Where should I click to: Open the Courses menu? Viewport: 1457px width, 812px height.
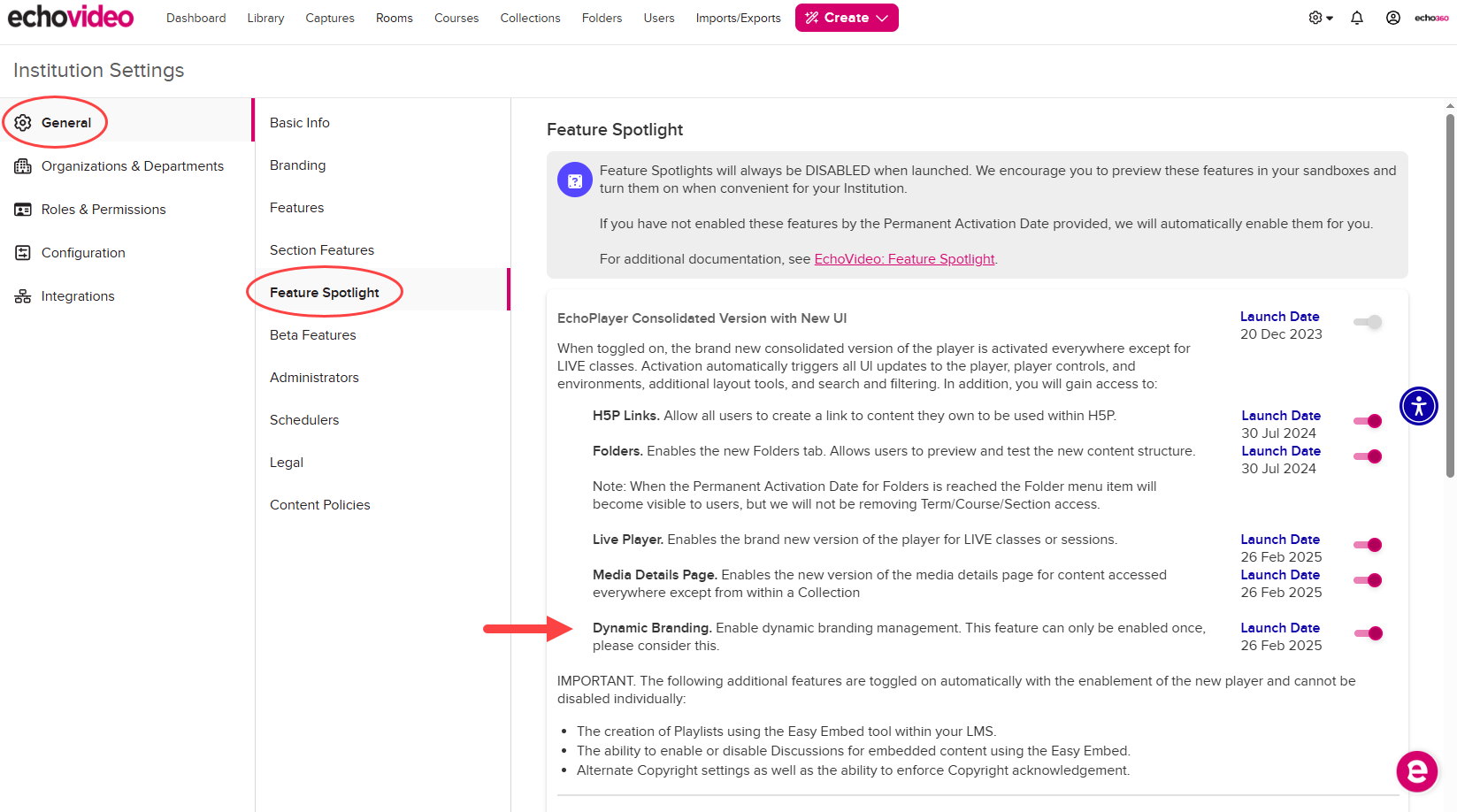coord(456,18)
